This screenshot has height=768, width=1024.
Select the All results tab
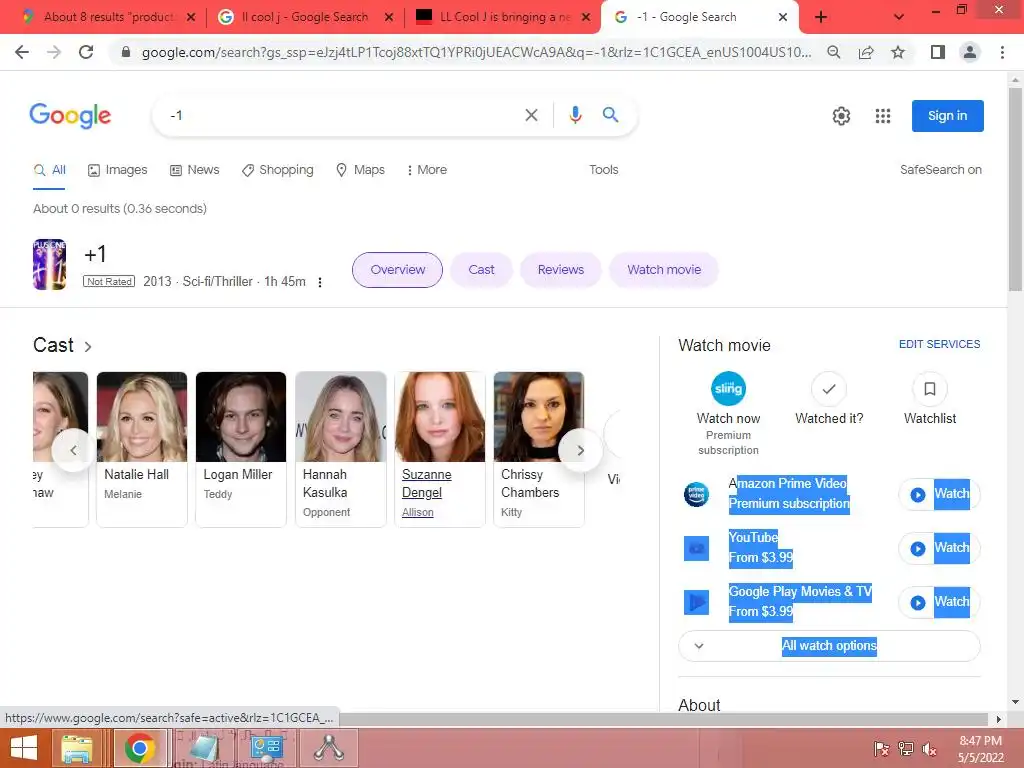pyautogui.click(x=50, y=170)
